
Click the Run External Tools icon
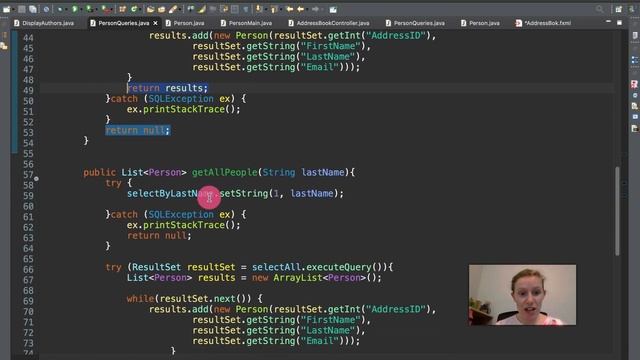[x=105, y=9]
